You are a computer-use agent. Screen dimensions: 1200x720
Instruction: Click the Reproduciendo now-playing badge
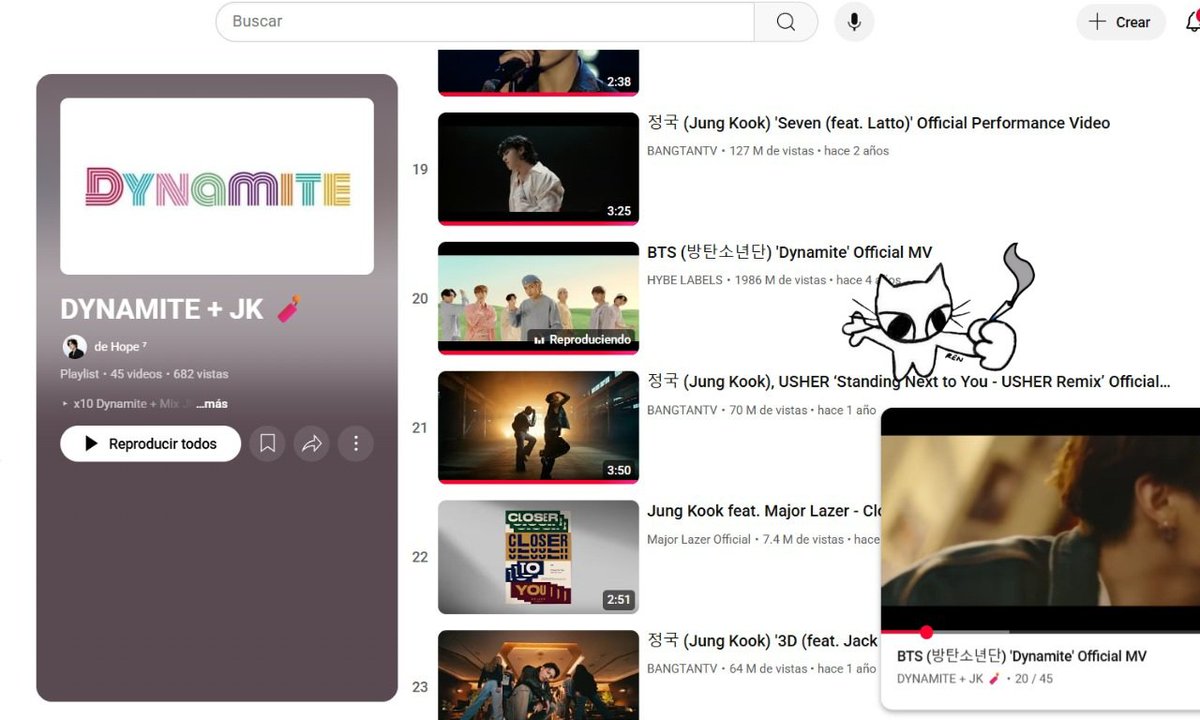(582, 340)
